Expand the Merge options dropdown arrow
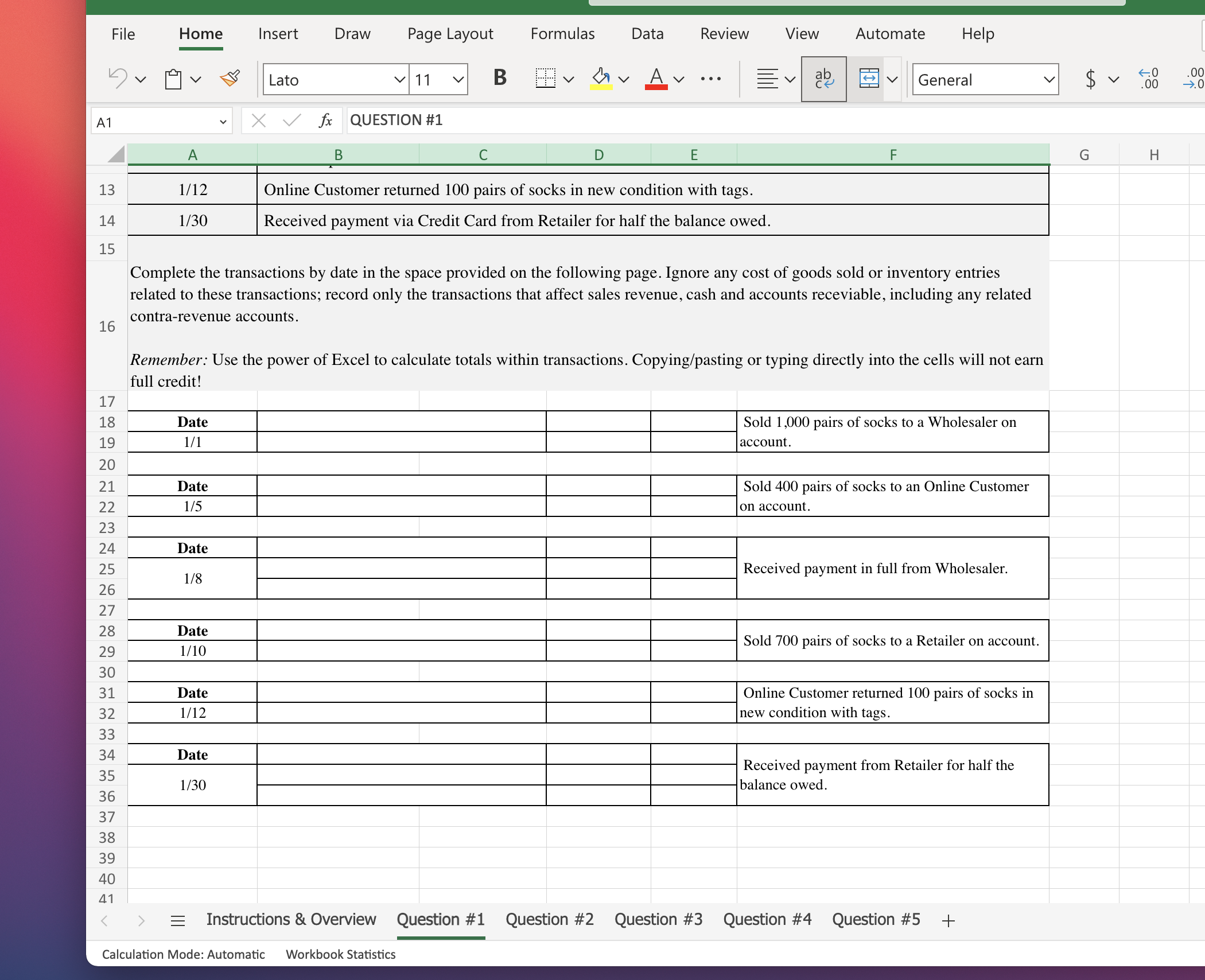The image size is (1205, 980). 892,80
